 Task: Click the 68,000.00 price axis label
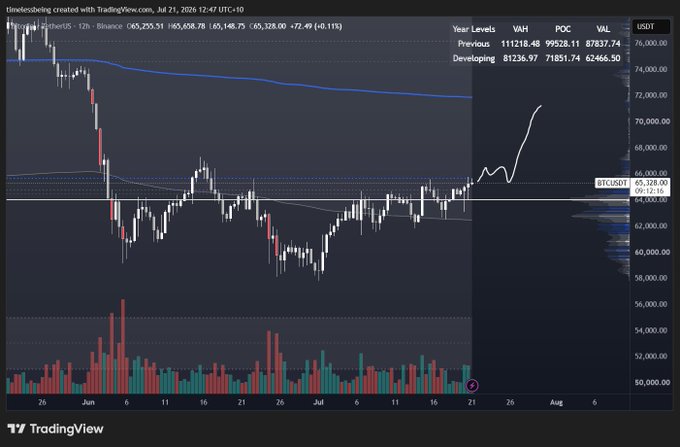coord(651,147)
